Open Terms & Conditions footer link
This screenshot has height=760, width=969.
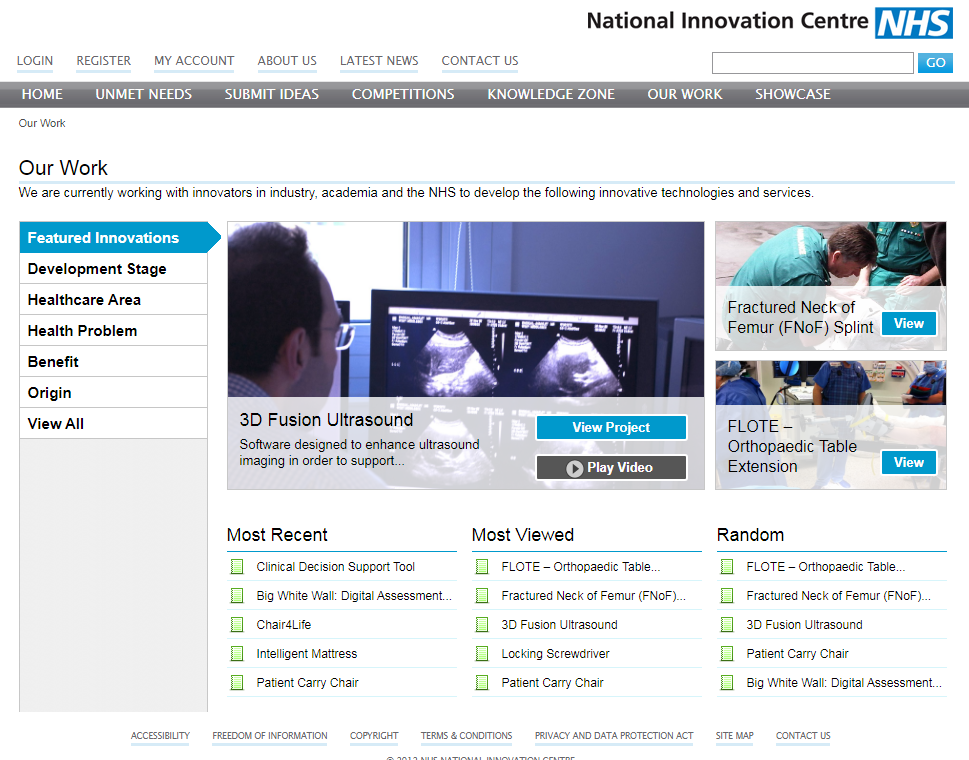pos(467,736)
